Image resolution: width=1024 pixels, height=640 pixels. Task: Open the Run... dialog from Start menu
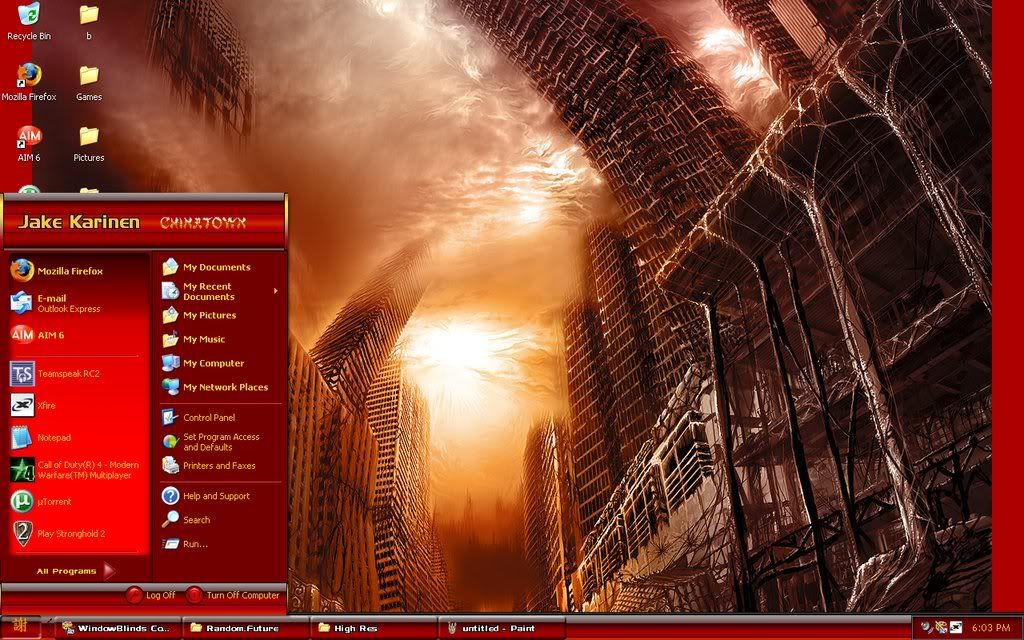(x=221, y=543)
